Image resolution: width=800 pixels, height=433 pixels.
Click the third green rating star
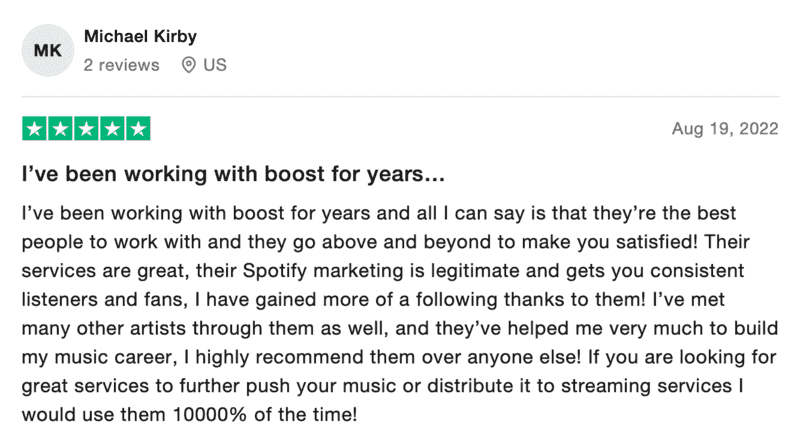click(x=86, y=129)
